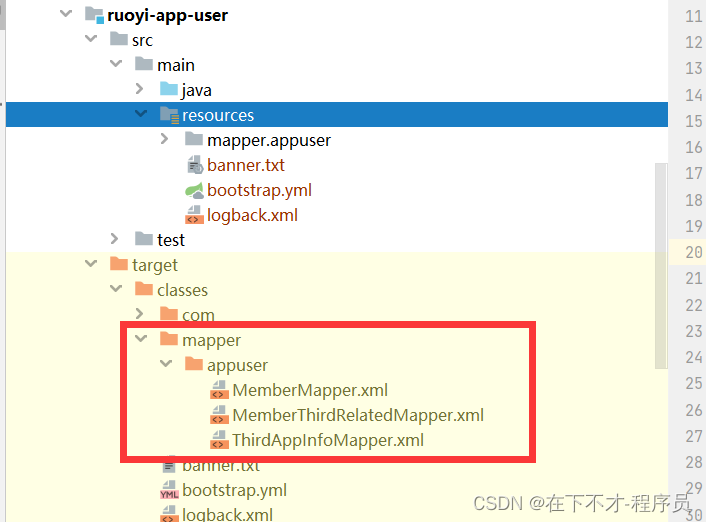The width and height of the screenshot is (706, 522).
Task: Click the test folder icon
Action: click(144, 239)
